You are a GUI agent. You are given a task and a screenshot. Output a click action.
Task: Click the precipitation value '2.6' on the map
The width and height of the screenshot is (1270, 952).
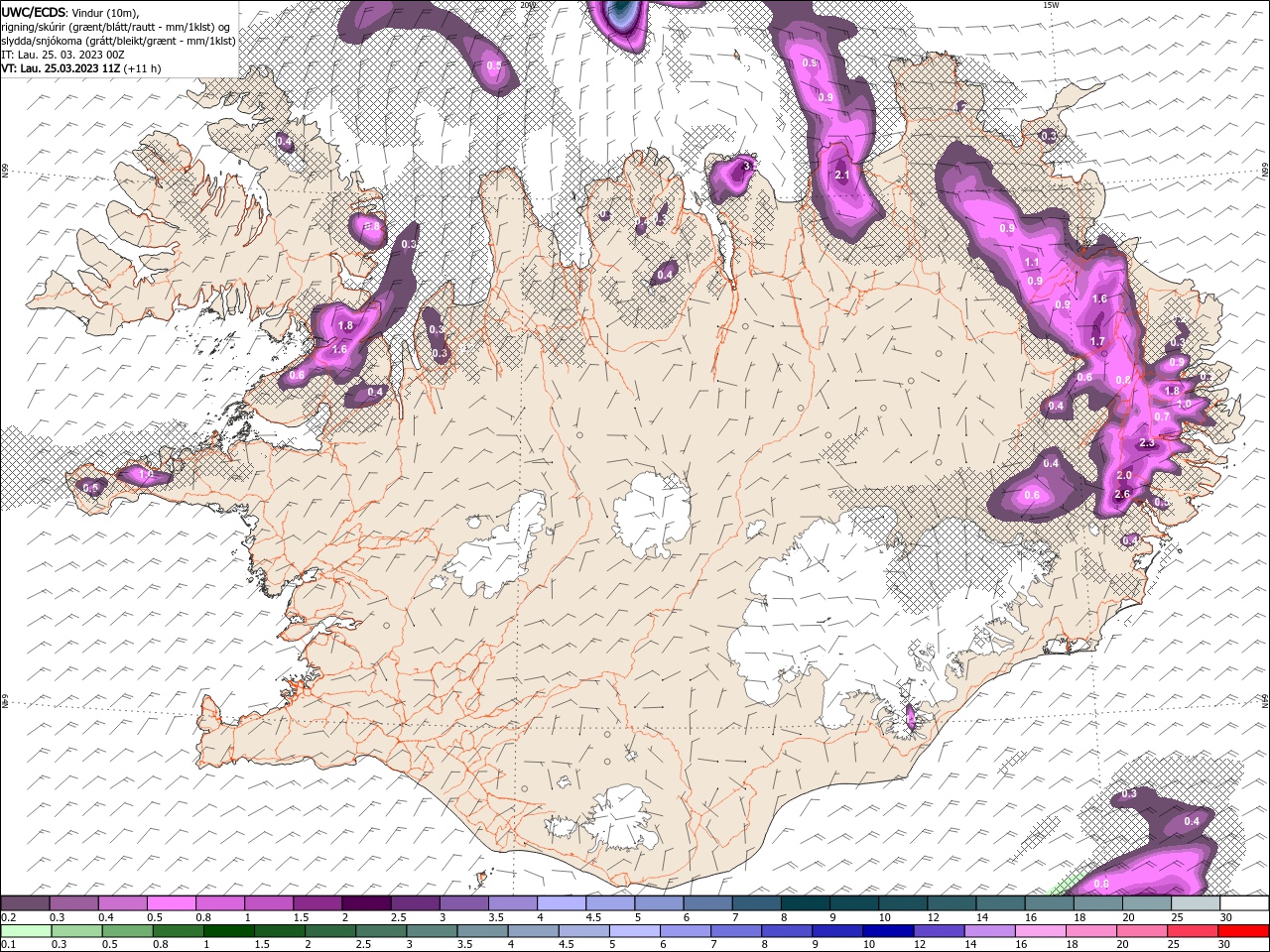[1122, 494]
